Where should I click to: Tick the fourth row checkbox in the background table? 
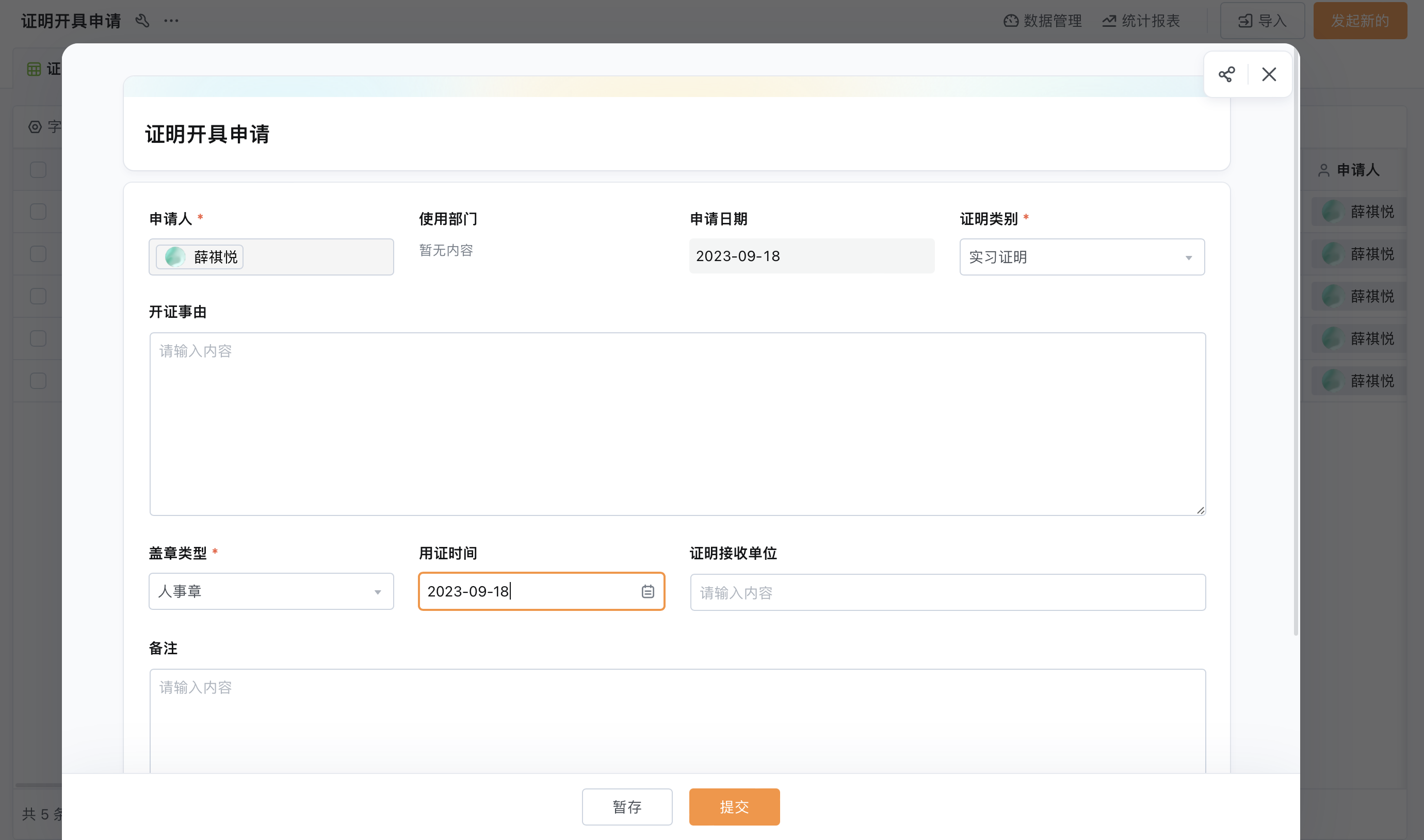38,338
